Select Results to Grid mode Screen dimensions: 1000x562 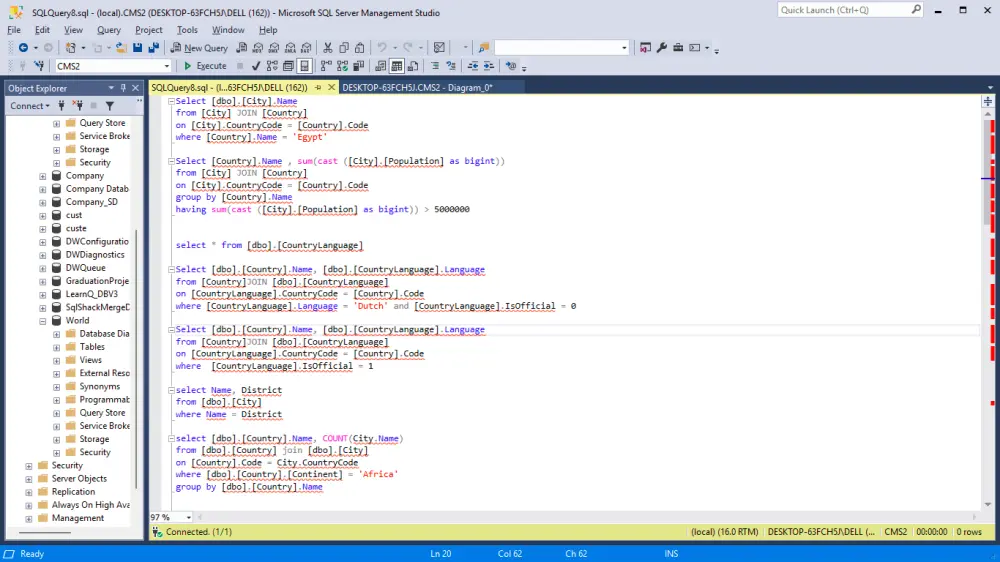tap(397, 66)
